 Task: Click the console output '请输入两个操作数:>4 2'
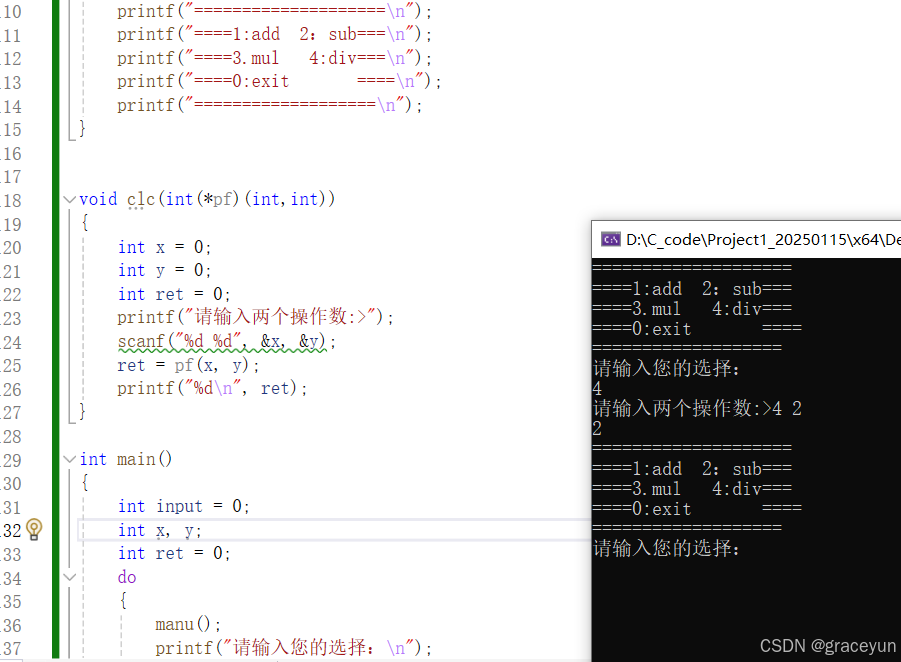(x=697, y=409)
